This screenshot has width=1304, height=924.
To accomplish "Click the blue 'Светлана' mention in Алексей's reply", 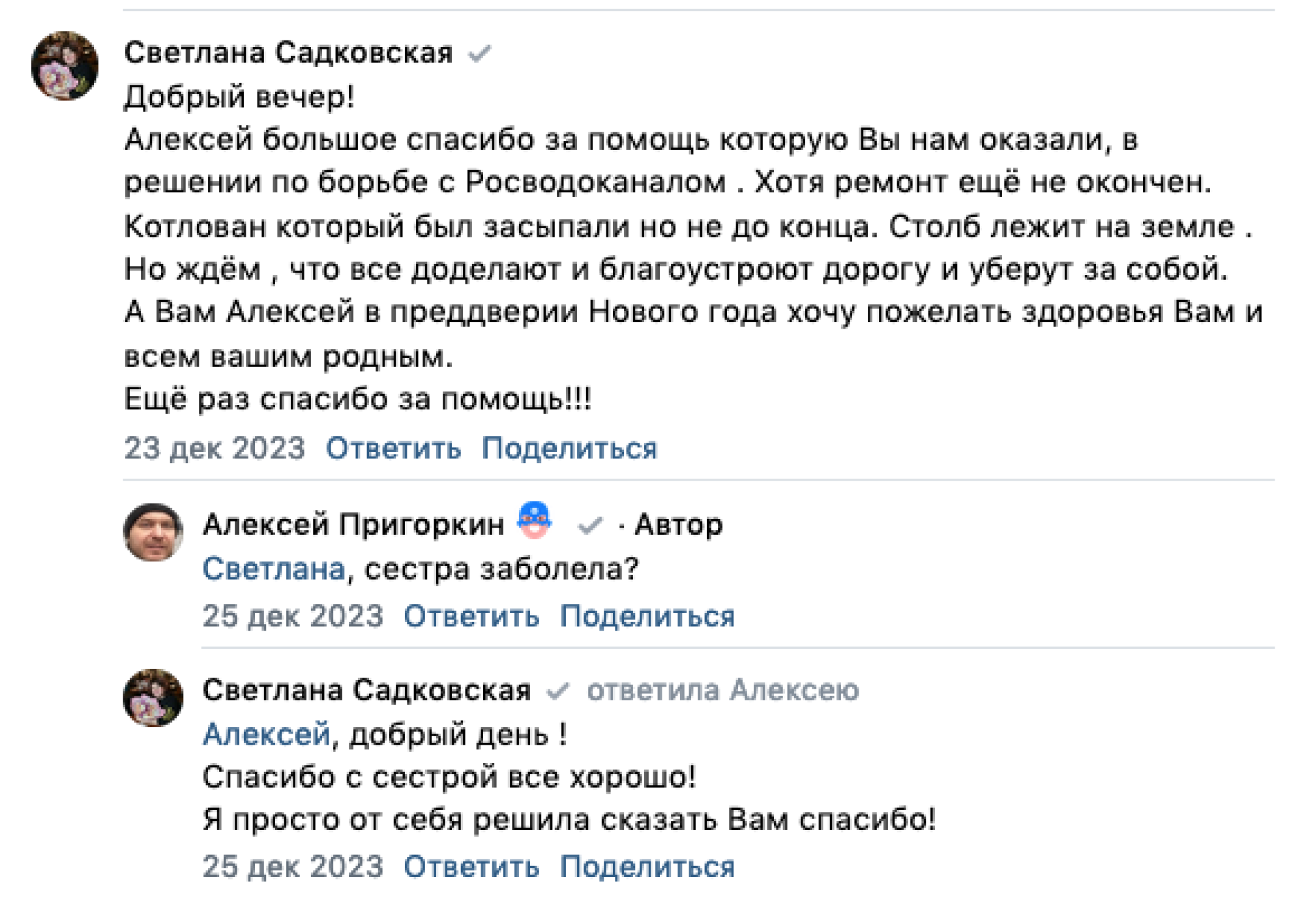I will [x=274, y=569].
